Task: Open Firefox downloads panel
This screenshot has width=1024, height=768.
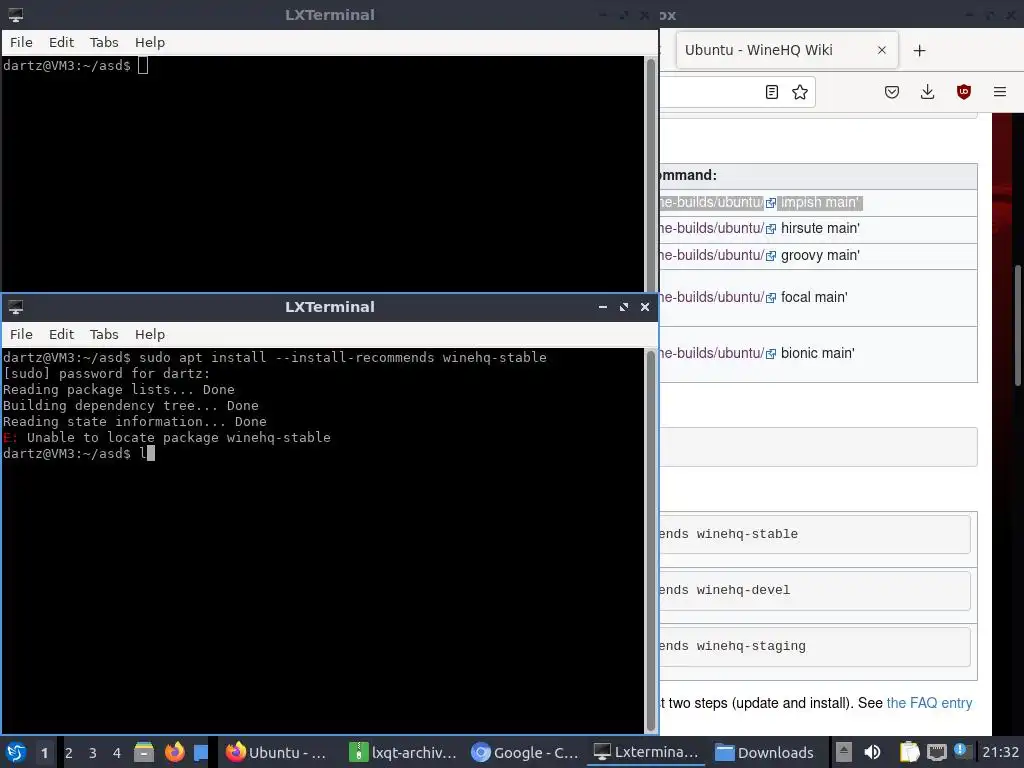Action: 927,92
